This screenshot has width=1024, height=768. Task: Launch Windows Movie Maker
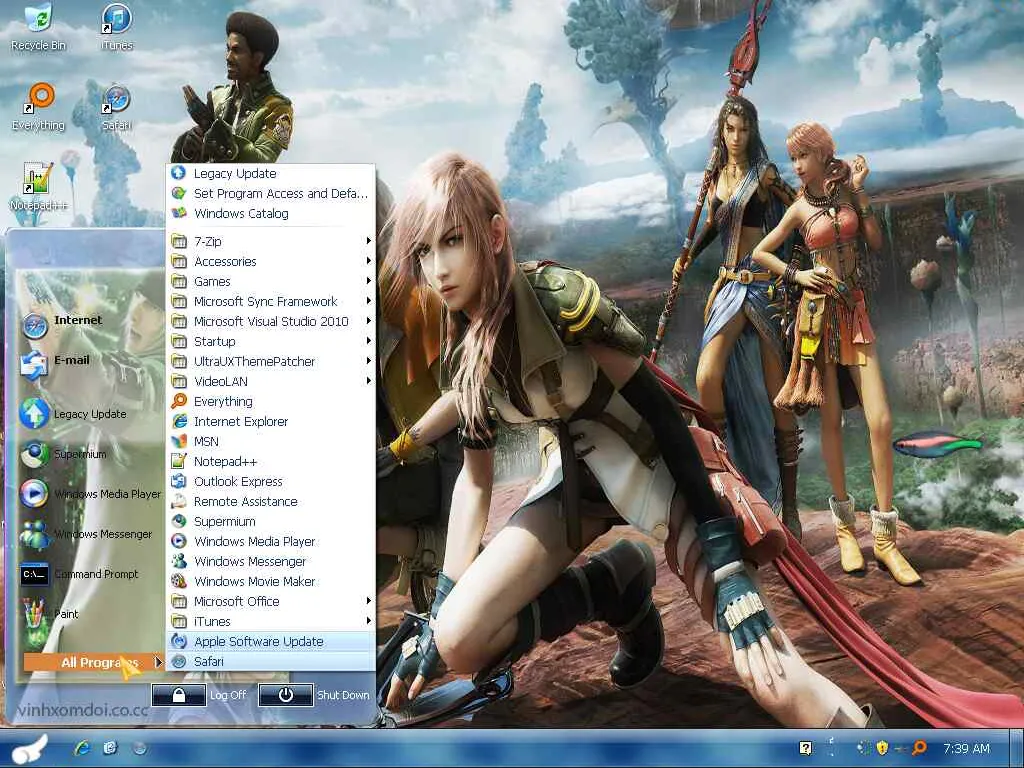tap(271, 582)
